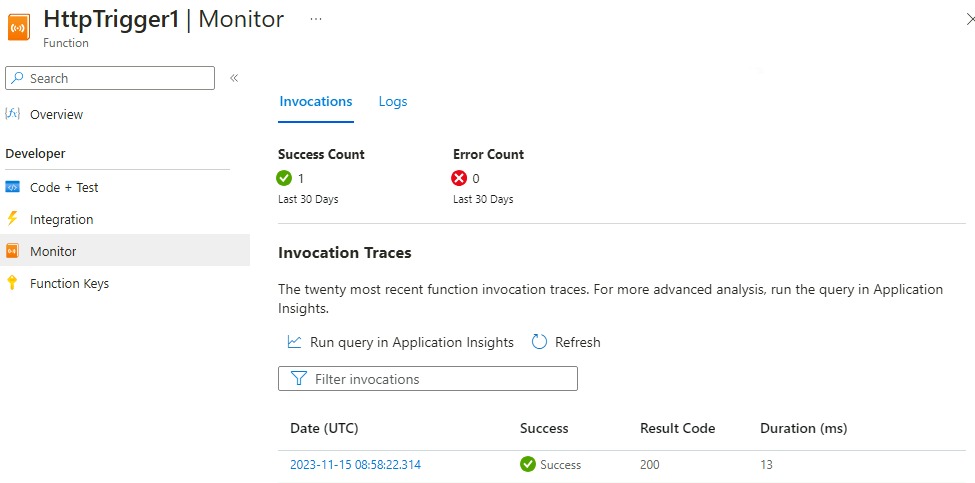Click Run query in Application Insights
Viewport: 975px width, 483px height.
pyautogui.click(x=411, y=342)
